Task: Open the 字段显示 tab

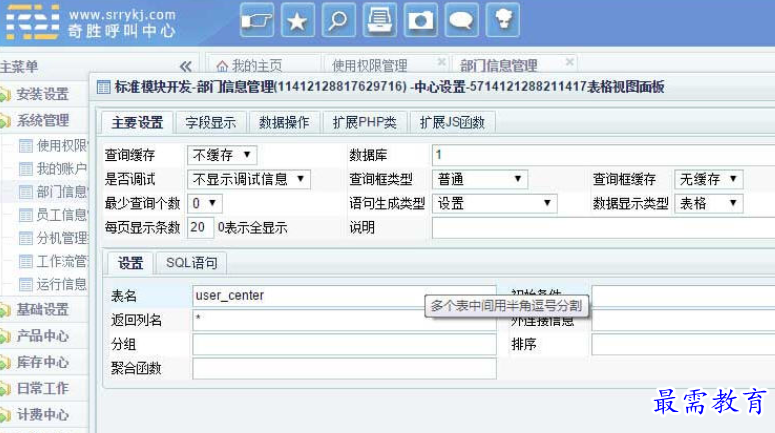Action: (x=211, y=123)
